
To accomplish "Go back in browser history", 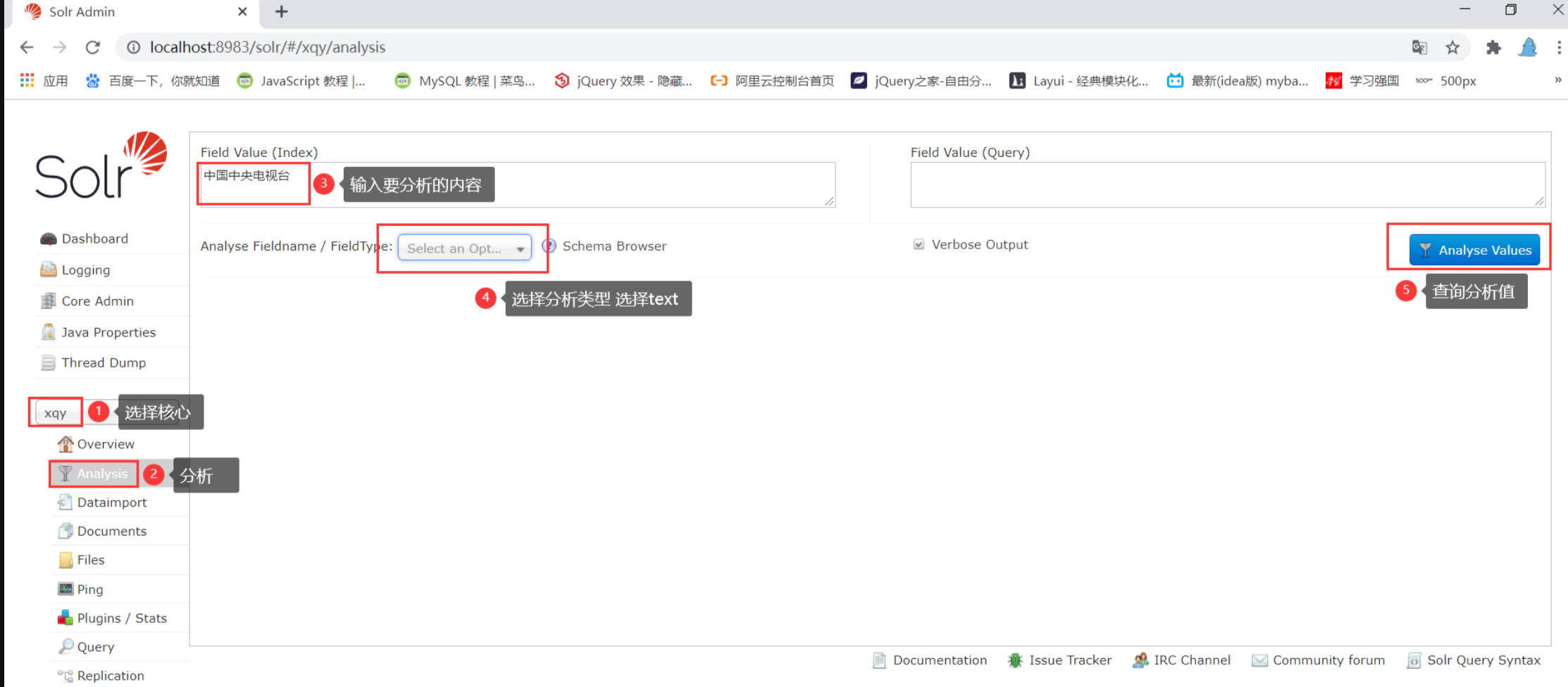I will coord(27,47).
